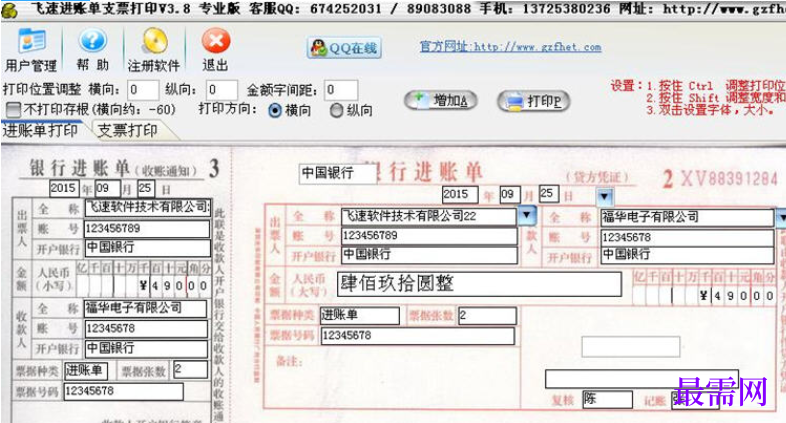786x423 pixels.
Task: Click the stub payee 开户银行 中国银行 field
Action: pyautogui.click(x=146, y=349)
